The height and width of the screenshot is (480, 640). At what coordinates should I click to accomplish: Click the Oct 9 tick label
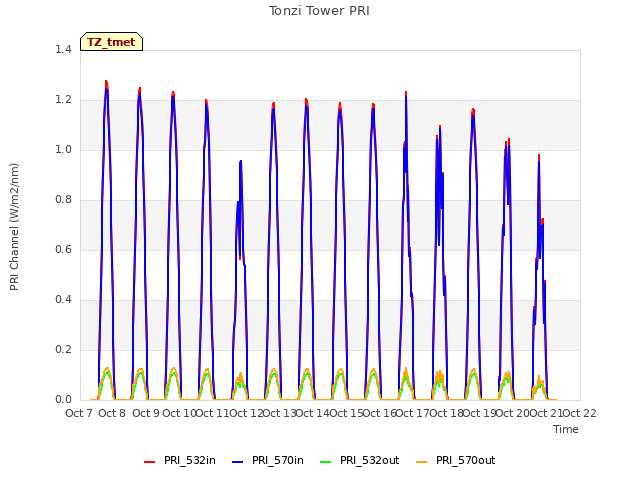coord(146,413)
